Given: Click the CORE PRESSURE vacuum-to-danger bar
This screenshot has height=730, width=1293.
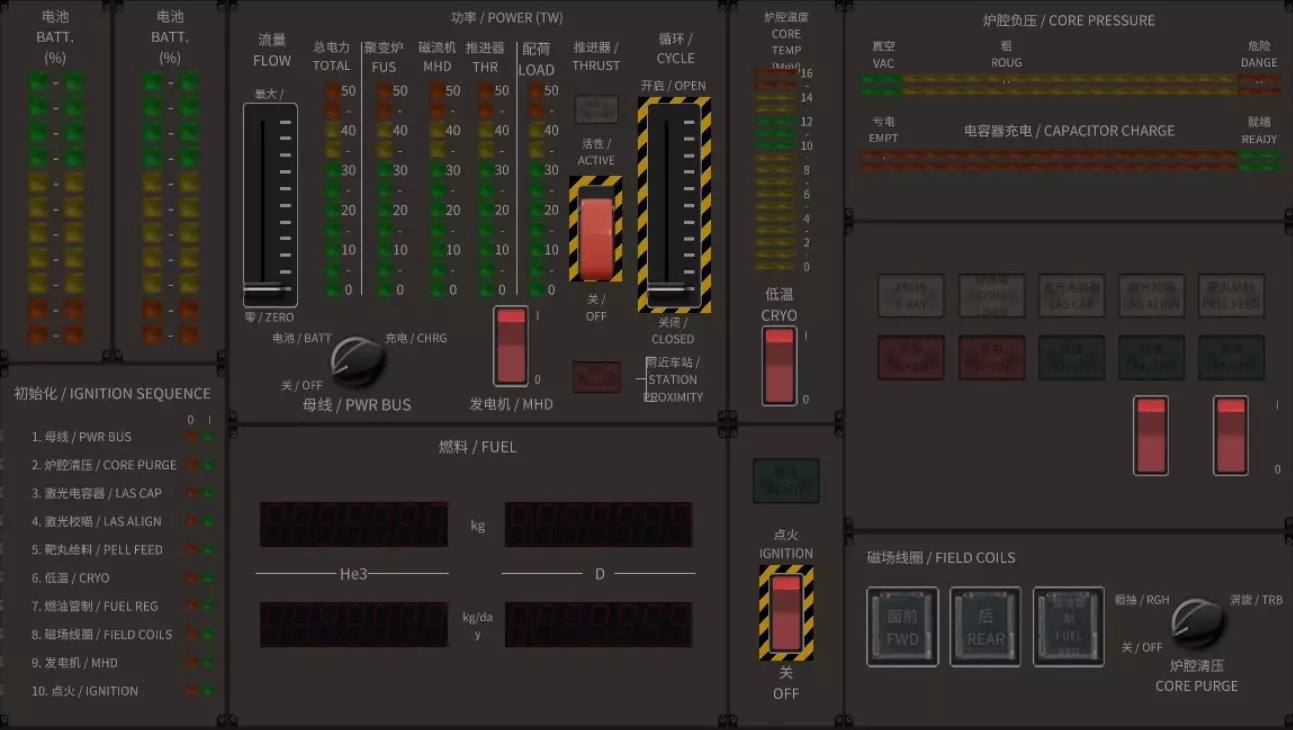Looking at the screenshot, I should pyautogui.click(x=1070, y=84).
